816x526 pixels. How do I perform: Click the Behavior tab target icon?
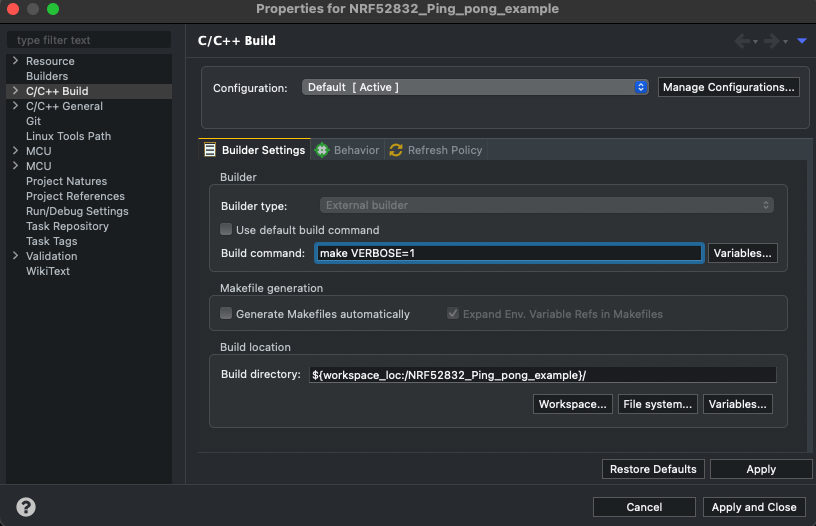click(x=322, y=150)
